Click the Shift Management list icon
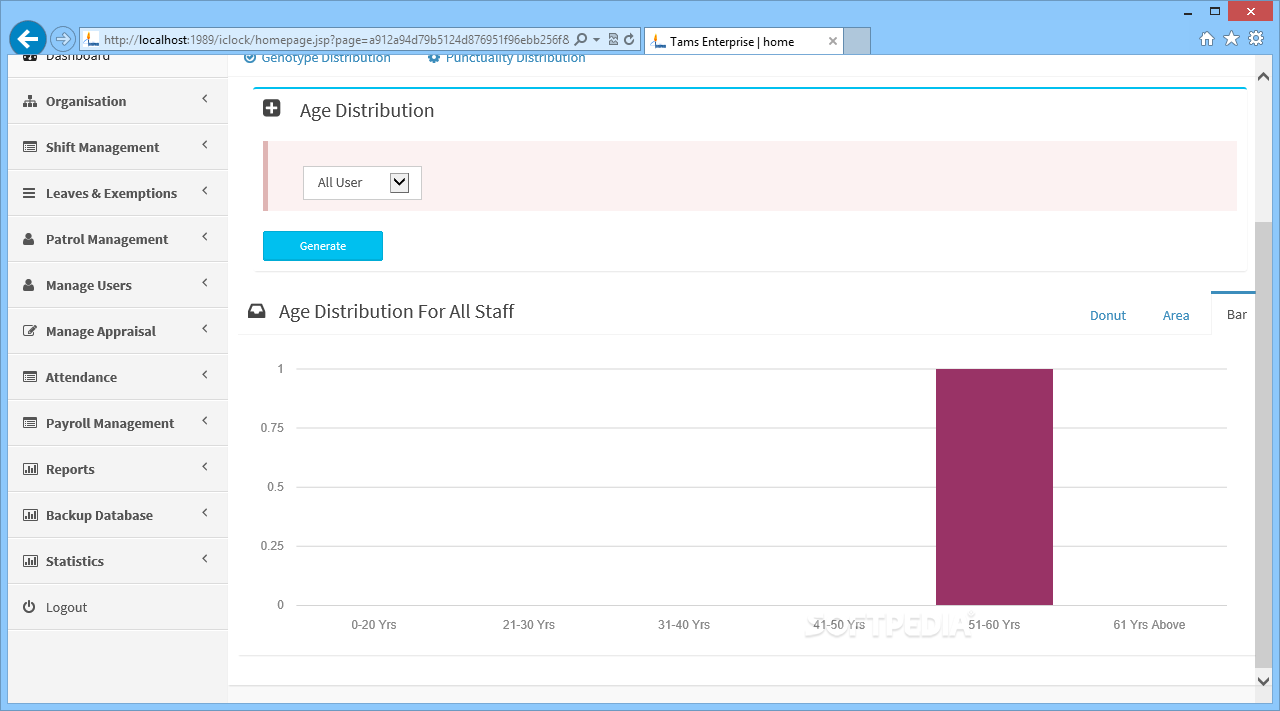This screenshot has height=711, width=1280. coord(30,147)
